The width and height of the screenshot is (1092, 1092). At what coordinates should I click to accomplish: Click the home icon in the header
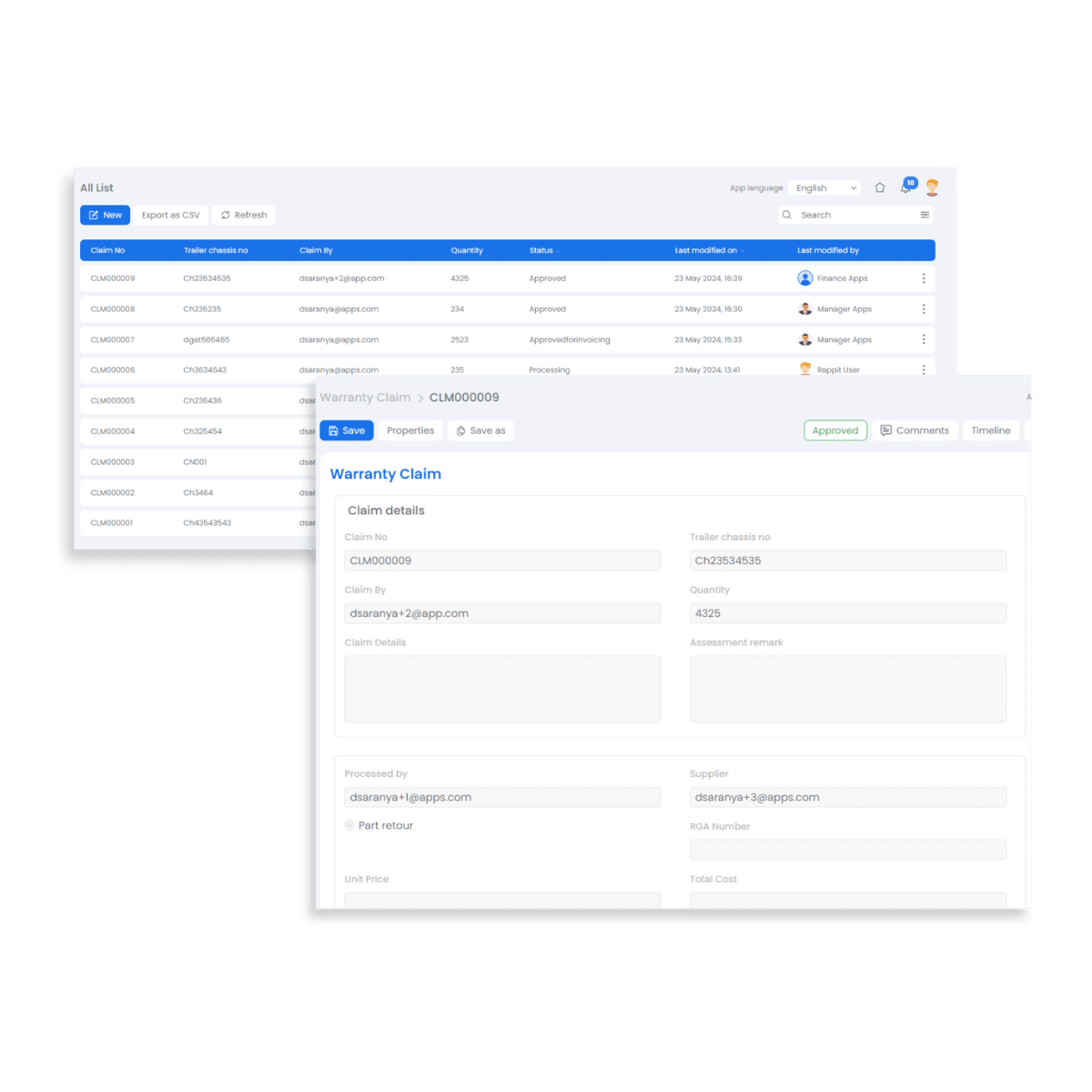(x=879, y=187)
